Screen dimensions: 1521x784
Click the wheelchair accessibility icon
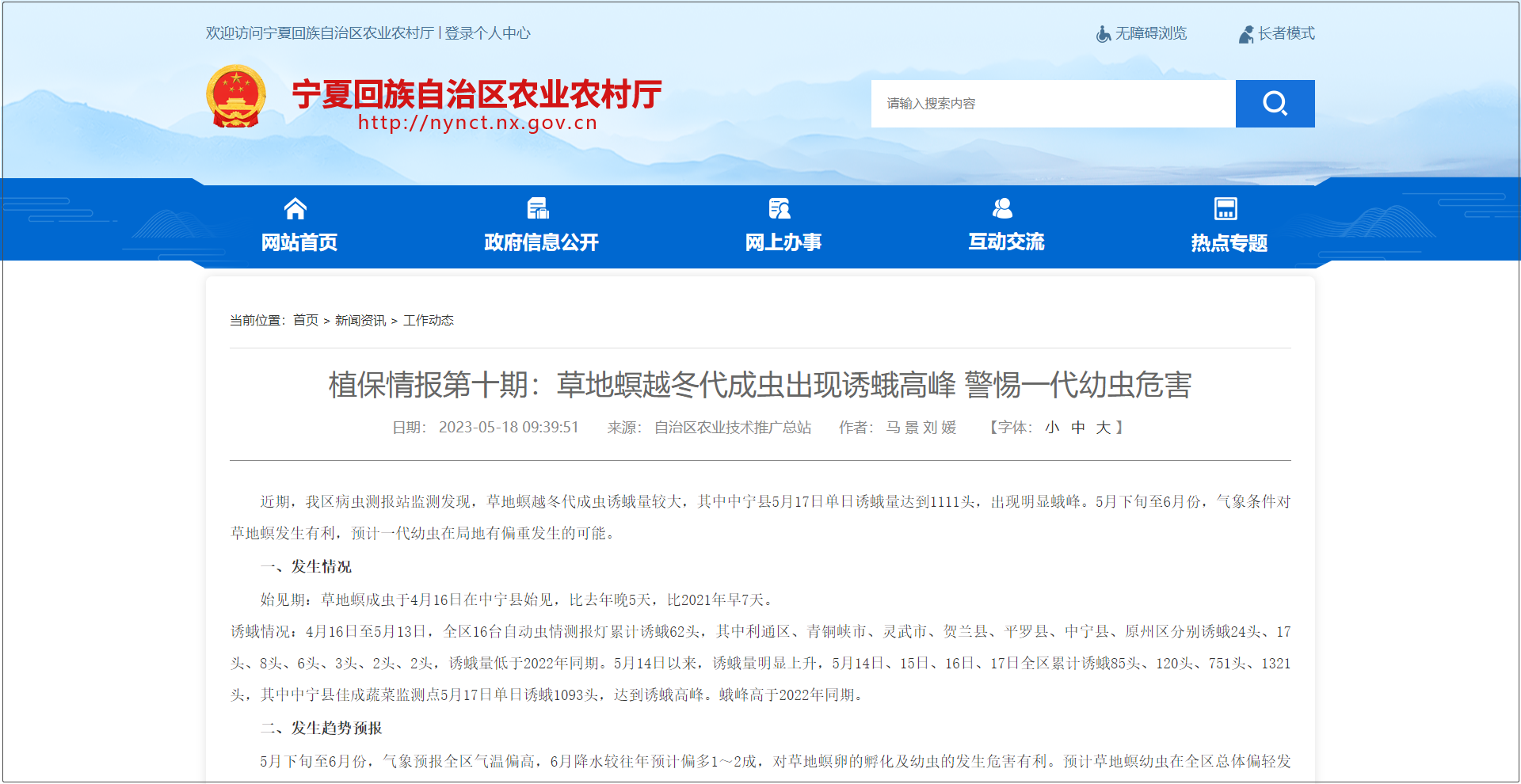tap(1103, 34)
